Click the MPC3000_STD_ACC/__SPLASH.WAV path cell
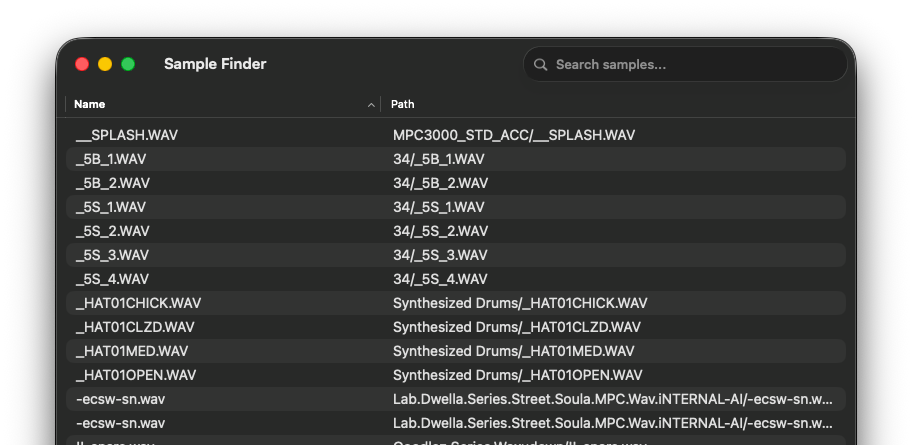 click(514, 135)
